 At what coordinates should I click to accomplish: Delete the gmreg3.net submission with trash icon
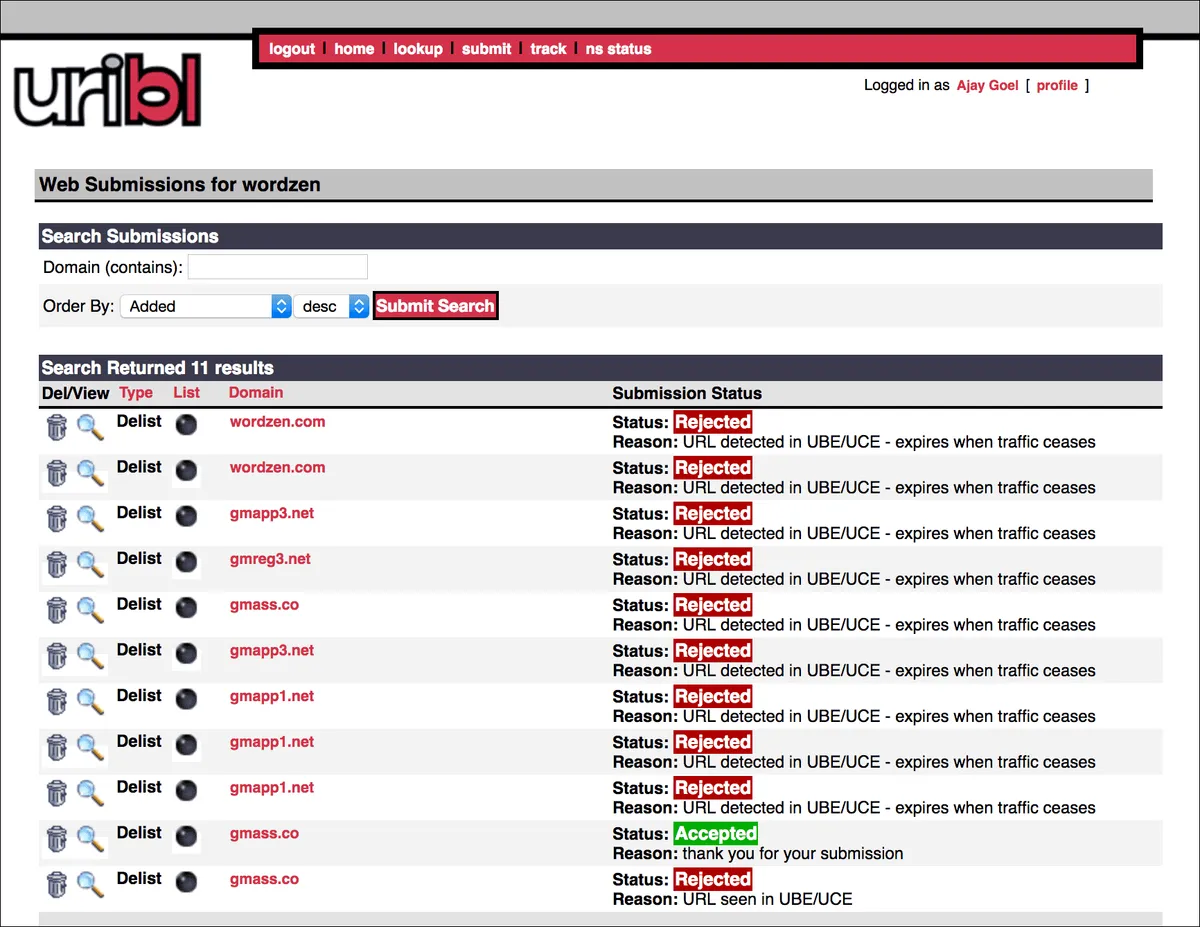click(x=57, y=565)
